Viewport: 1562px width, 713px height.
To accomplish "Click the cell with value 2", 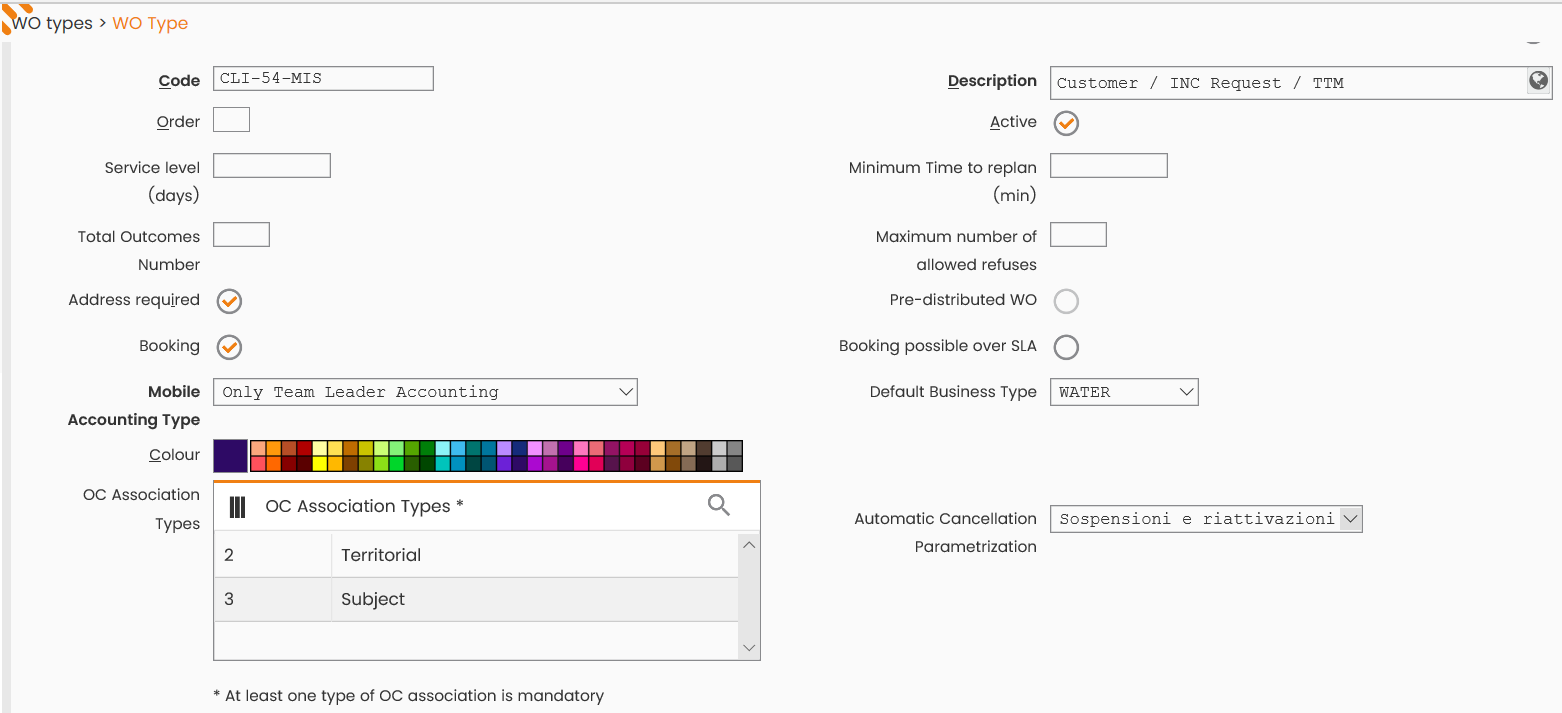I will (x=272, y=555).
